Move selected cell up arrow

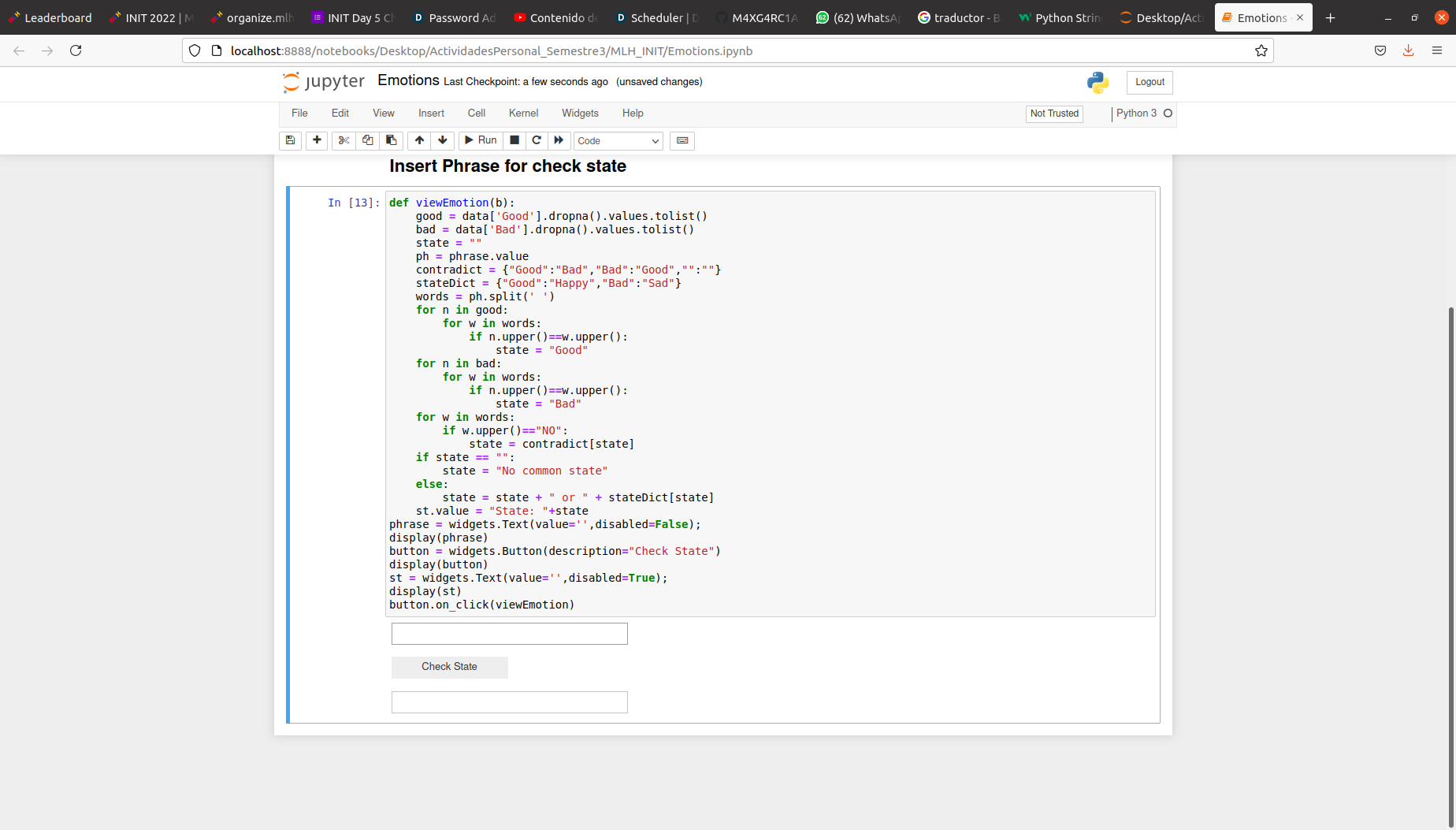(x=419, y=140)
